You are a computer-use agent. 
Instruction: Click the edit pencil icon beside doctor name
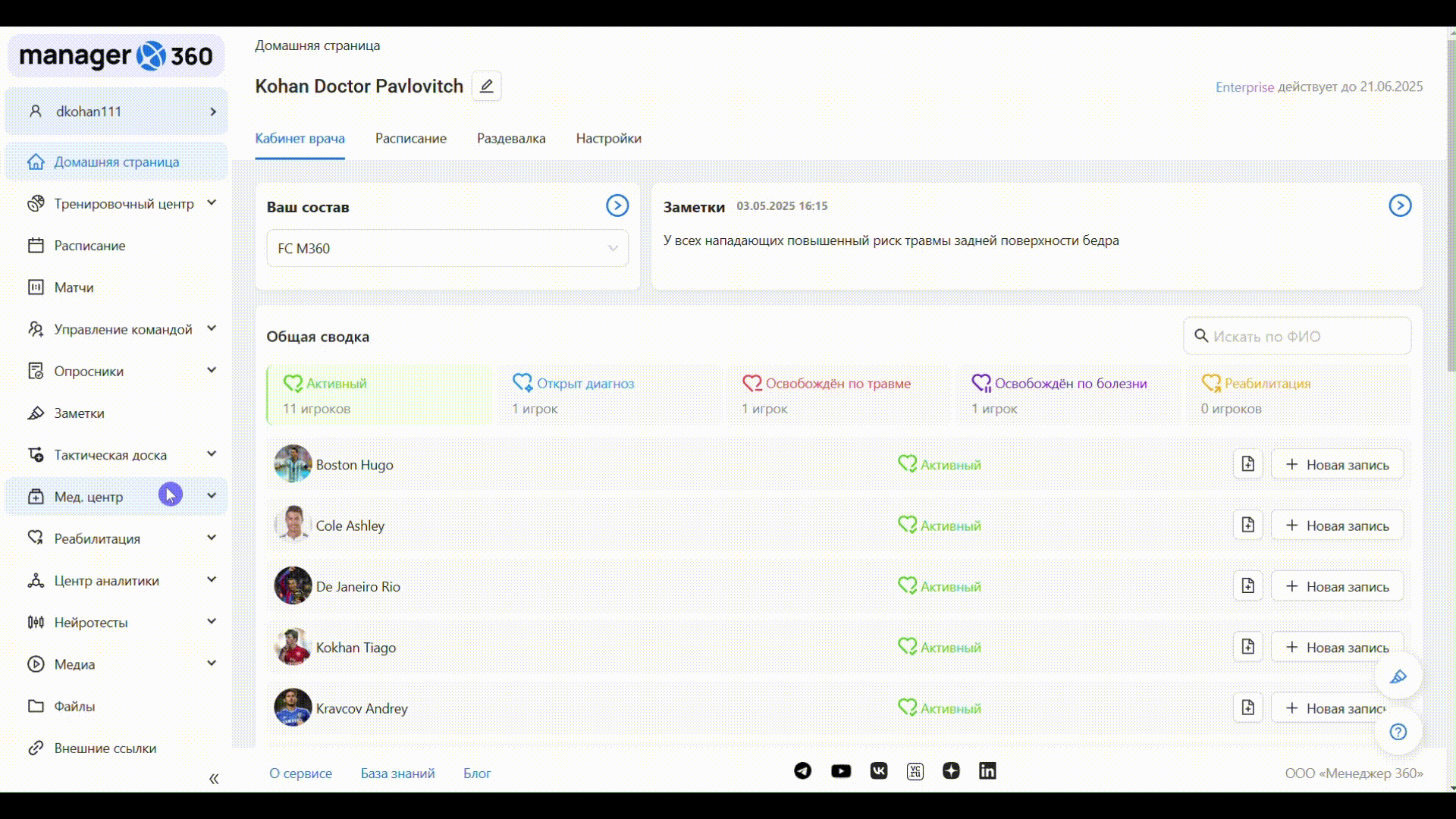[486, 86]
